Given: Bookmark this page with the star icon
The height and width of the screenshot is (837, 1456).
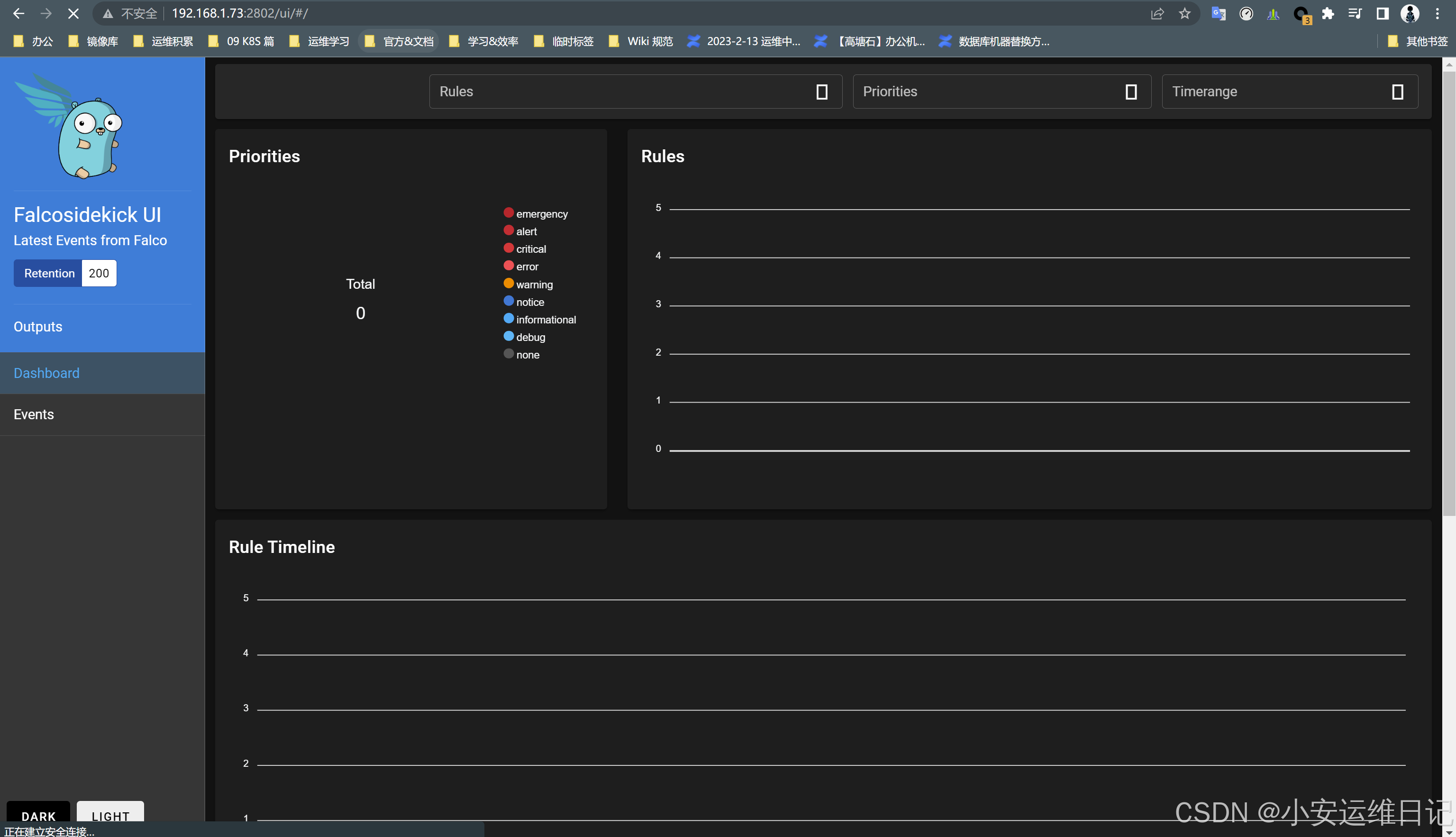Looking at the screenshot, I should point(1185,13).
